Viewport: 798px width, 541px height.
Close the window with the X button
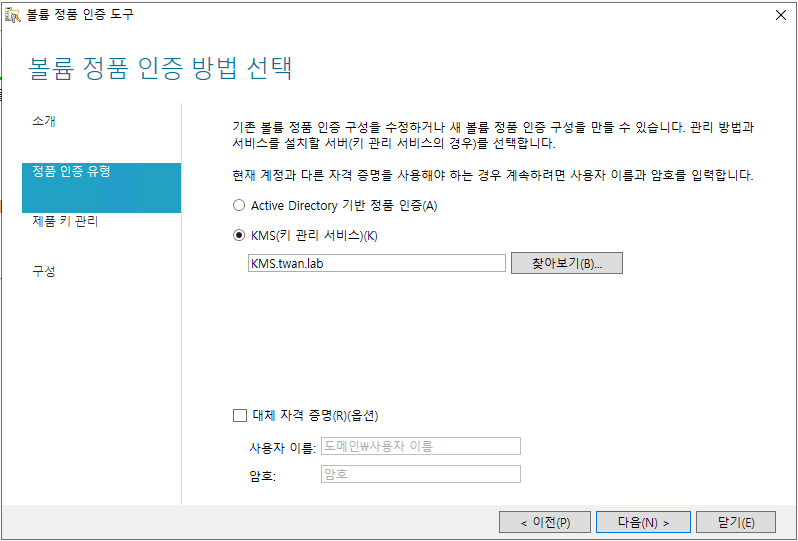(781, 15)
